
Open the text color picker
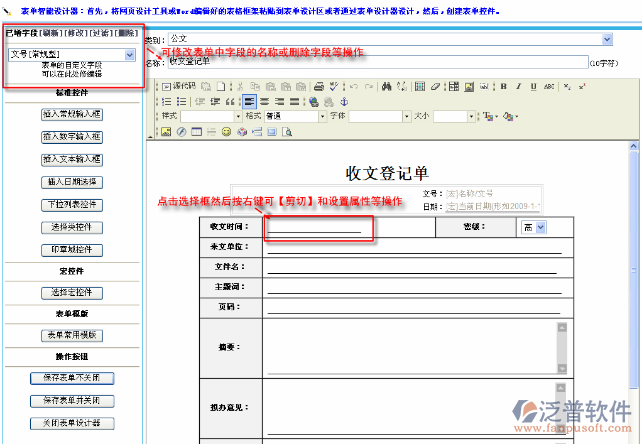[491, 116]
